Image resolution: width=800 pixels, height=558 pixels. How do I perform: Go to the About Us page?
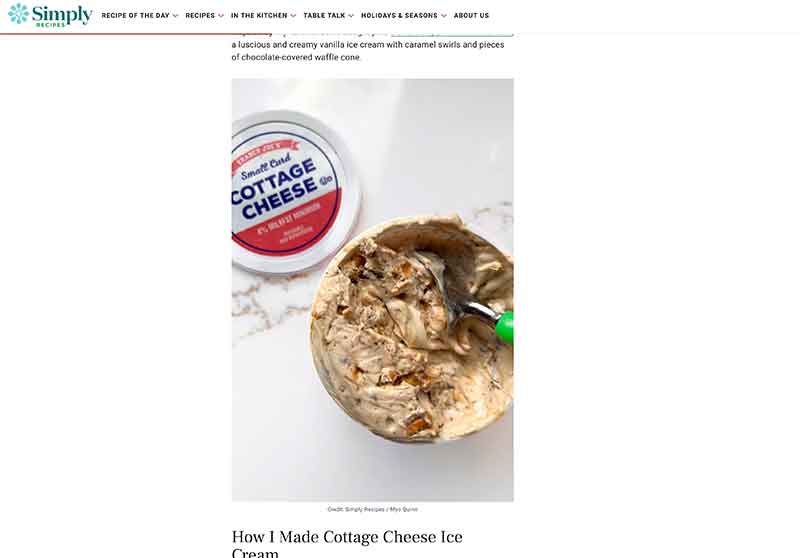(x=471, y=16)
